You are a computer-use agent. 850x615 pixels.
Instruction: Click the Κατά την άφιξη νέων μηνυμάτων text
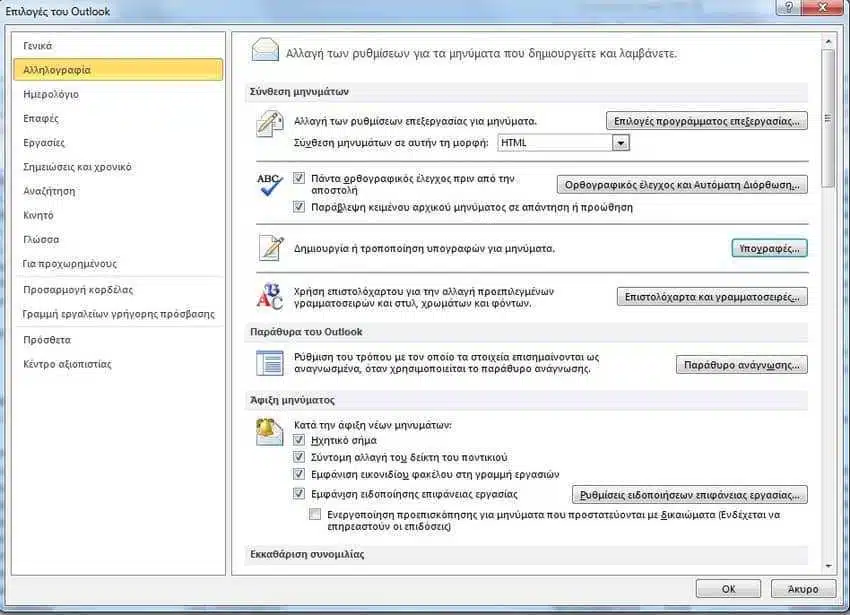(x=372, y=425)
